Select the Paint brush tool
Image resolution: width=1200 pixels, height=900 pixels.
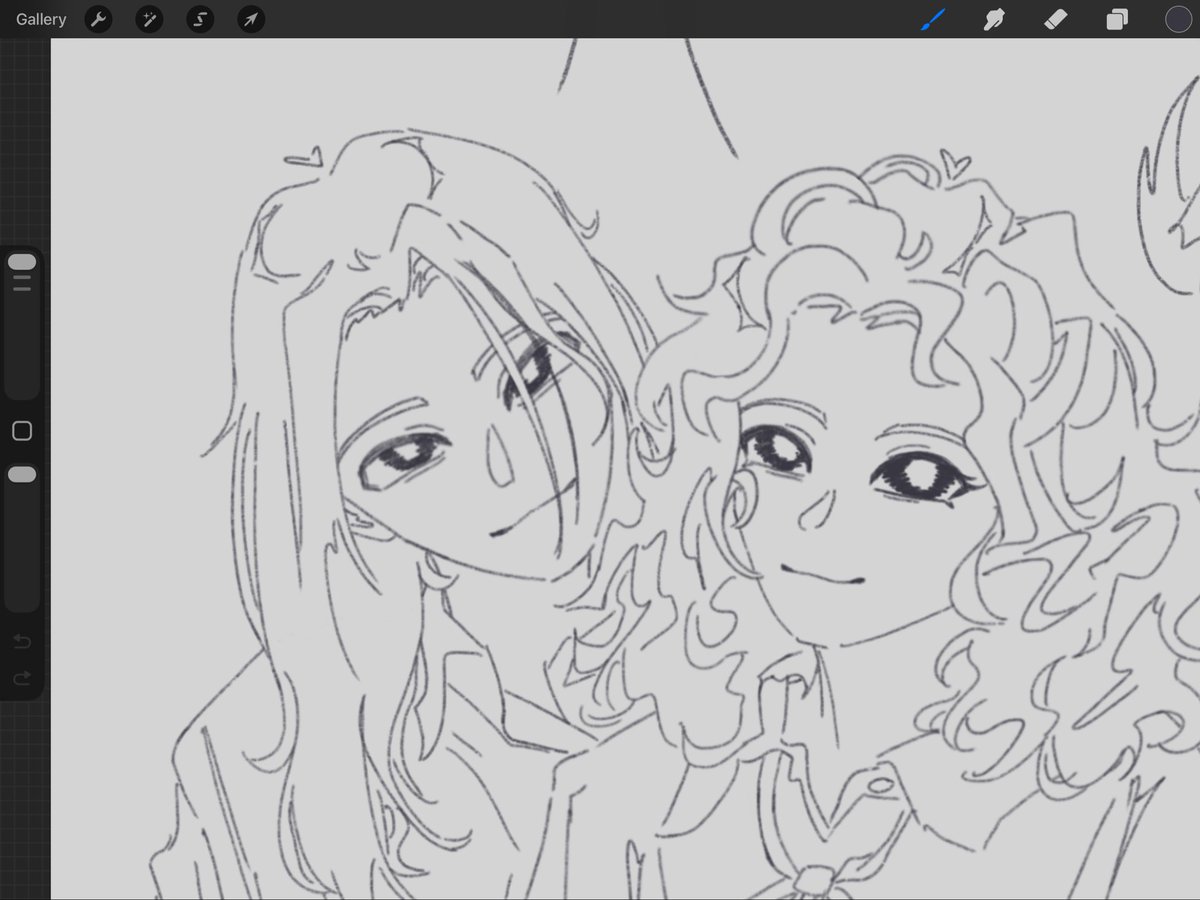pyautogui.click(x=933, y=19)
